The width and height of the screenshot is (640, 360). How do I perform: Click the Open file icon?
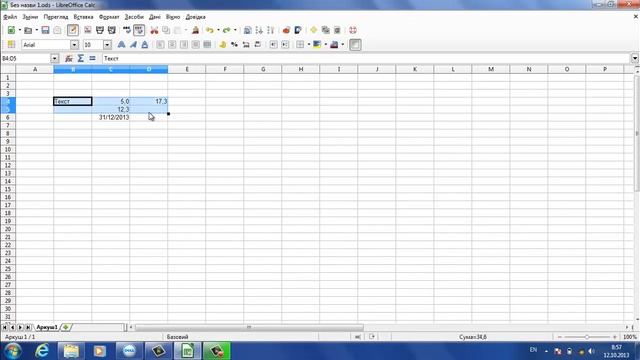point(28,30)
